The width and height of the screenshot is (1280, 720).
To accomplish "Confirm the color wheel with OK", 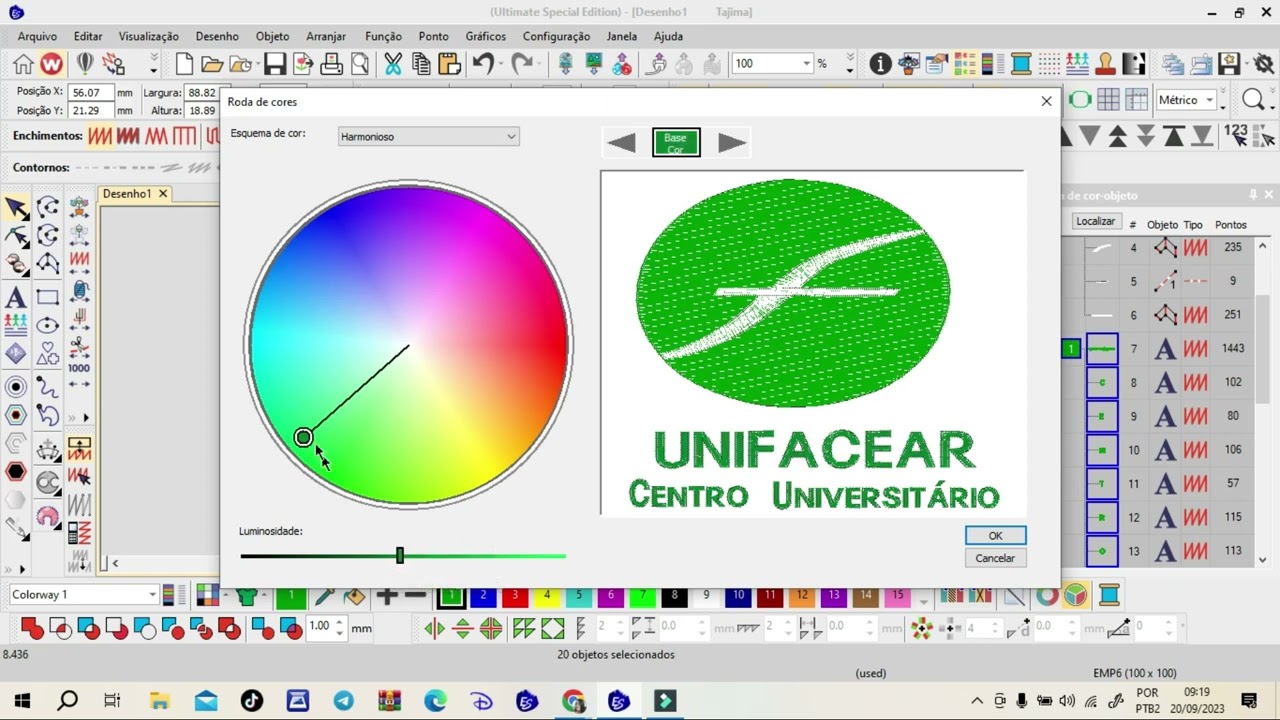I will tap(995, 536).
